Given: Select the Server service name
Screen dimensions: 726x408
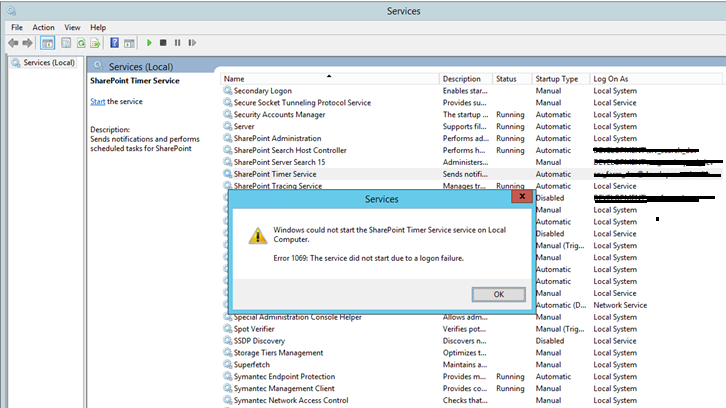Looking at the screenshot, I should [244, 126].
